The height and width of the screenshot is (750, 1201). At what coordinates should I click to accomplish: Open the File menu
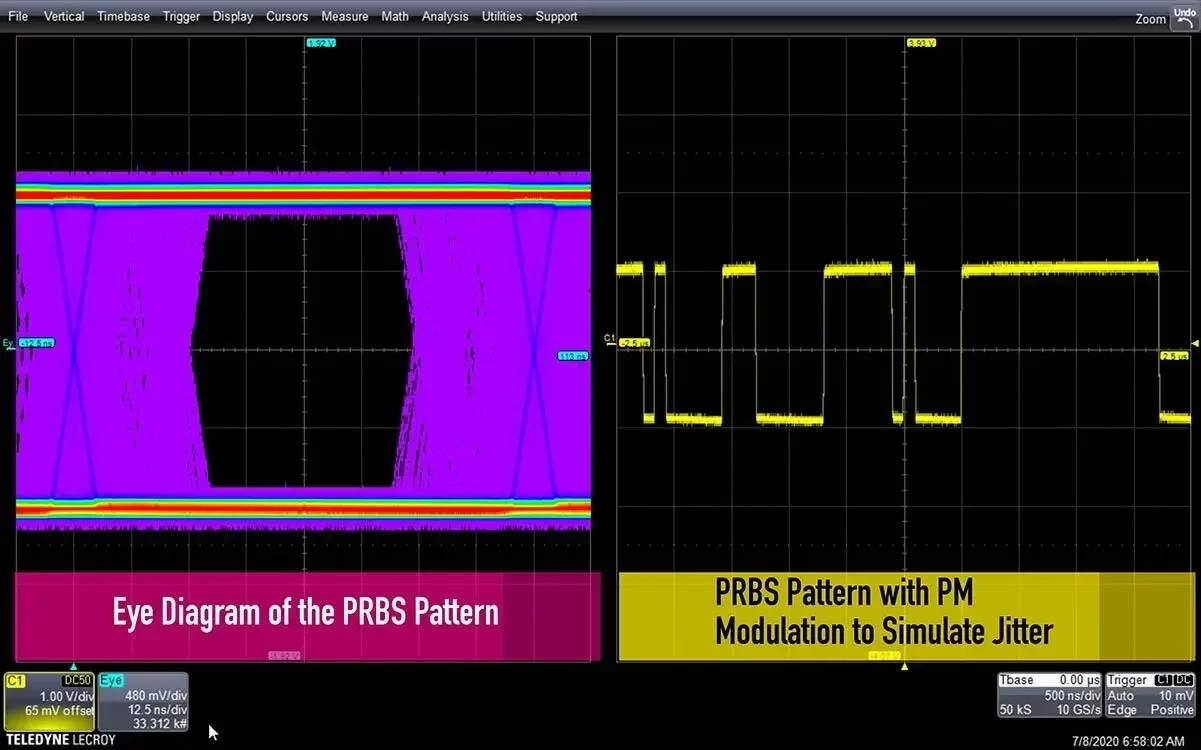click(18, 16)
